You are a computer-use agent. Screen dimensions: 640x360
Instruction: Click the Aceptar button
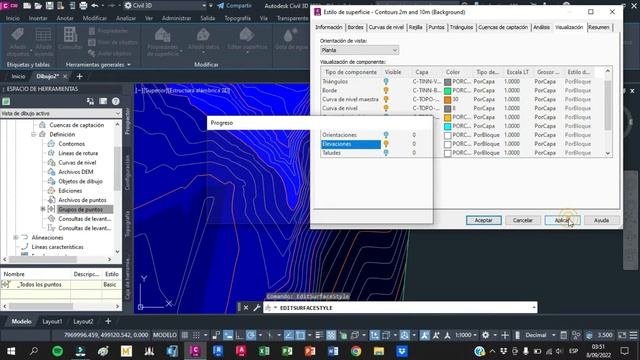pos(484,220)
